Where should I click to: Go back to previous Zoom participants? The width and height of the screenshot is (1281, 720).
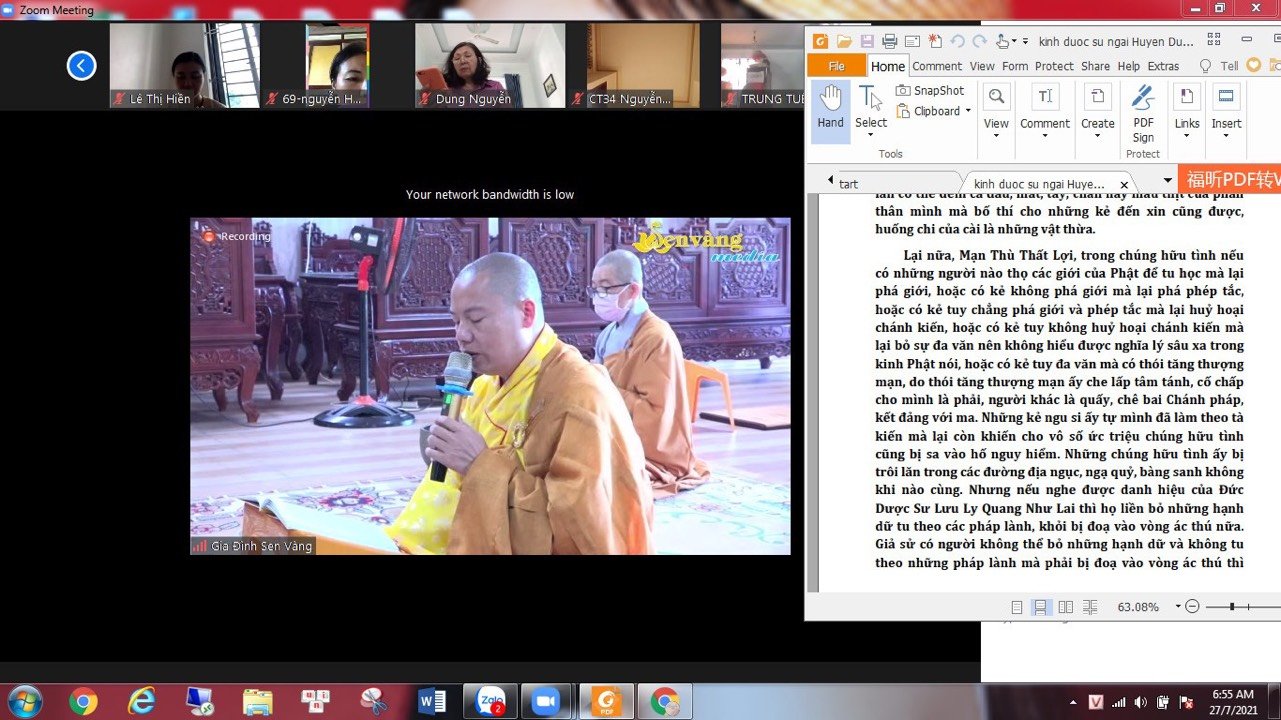pyautogui.click(x=81, y=66)
